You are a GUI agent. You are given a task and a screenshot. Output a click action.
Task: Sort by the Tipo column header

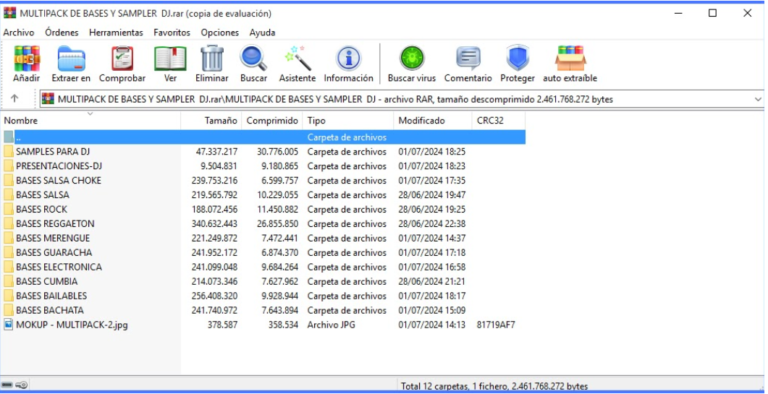[x=348, y=121]
